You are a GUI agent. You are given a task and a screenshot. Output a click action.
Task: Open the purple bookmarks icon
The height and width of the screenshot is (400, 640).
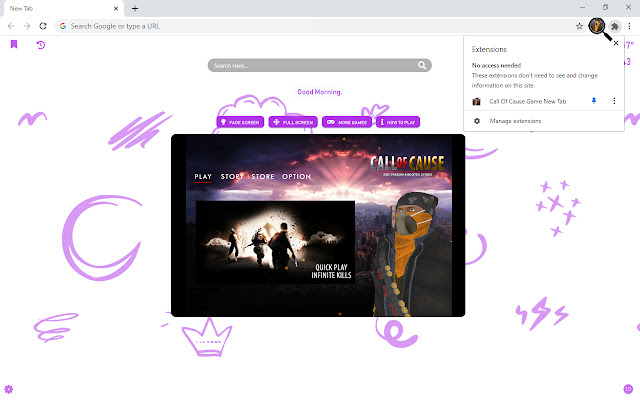[x=14, y=44]
